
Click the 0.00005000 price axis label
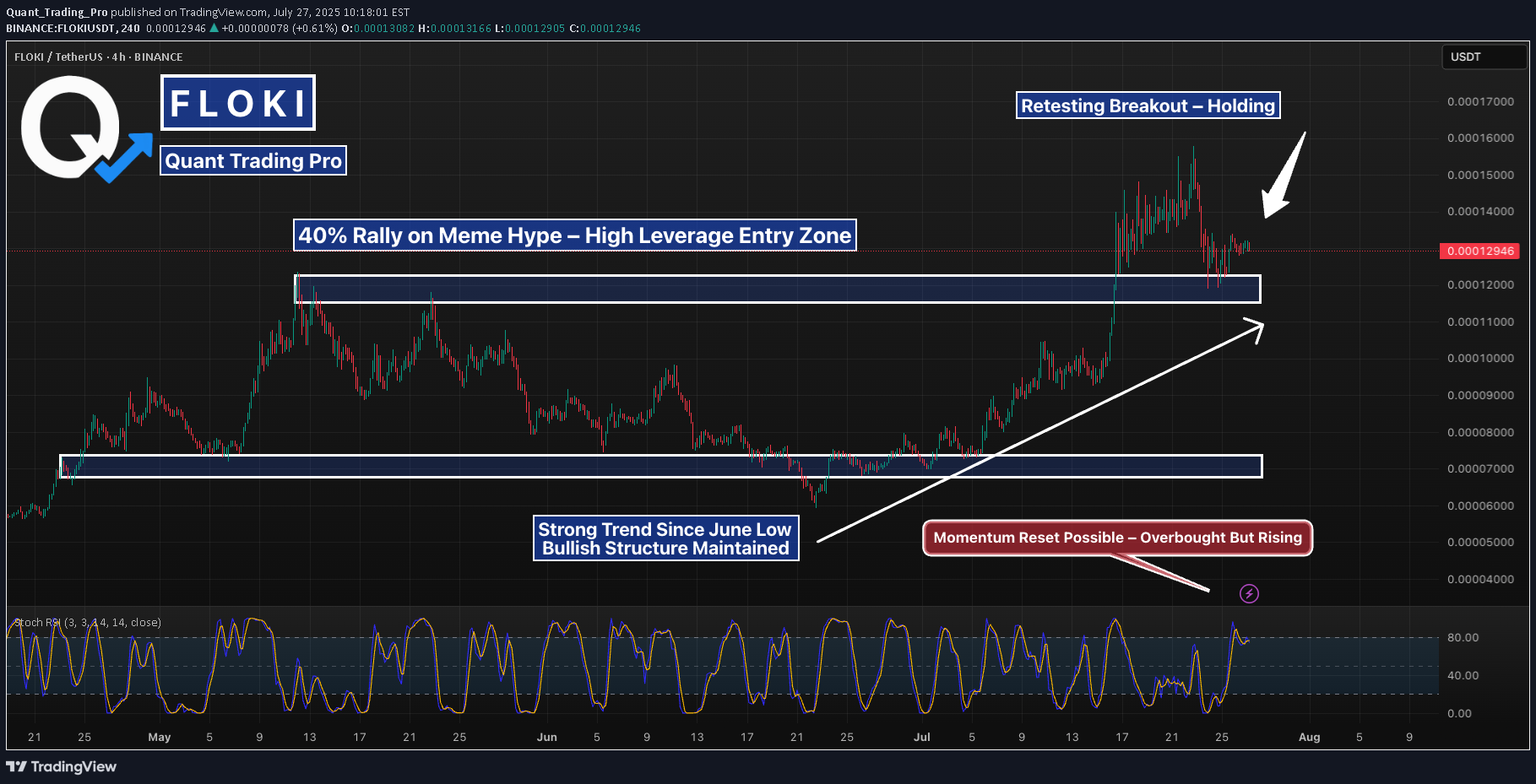(1480, 542)
